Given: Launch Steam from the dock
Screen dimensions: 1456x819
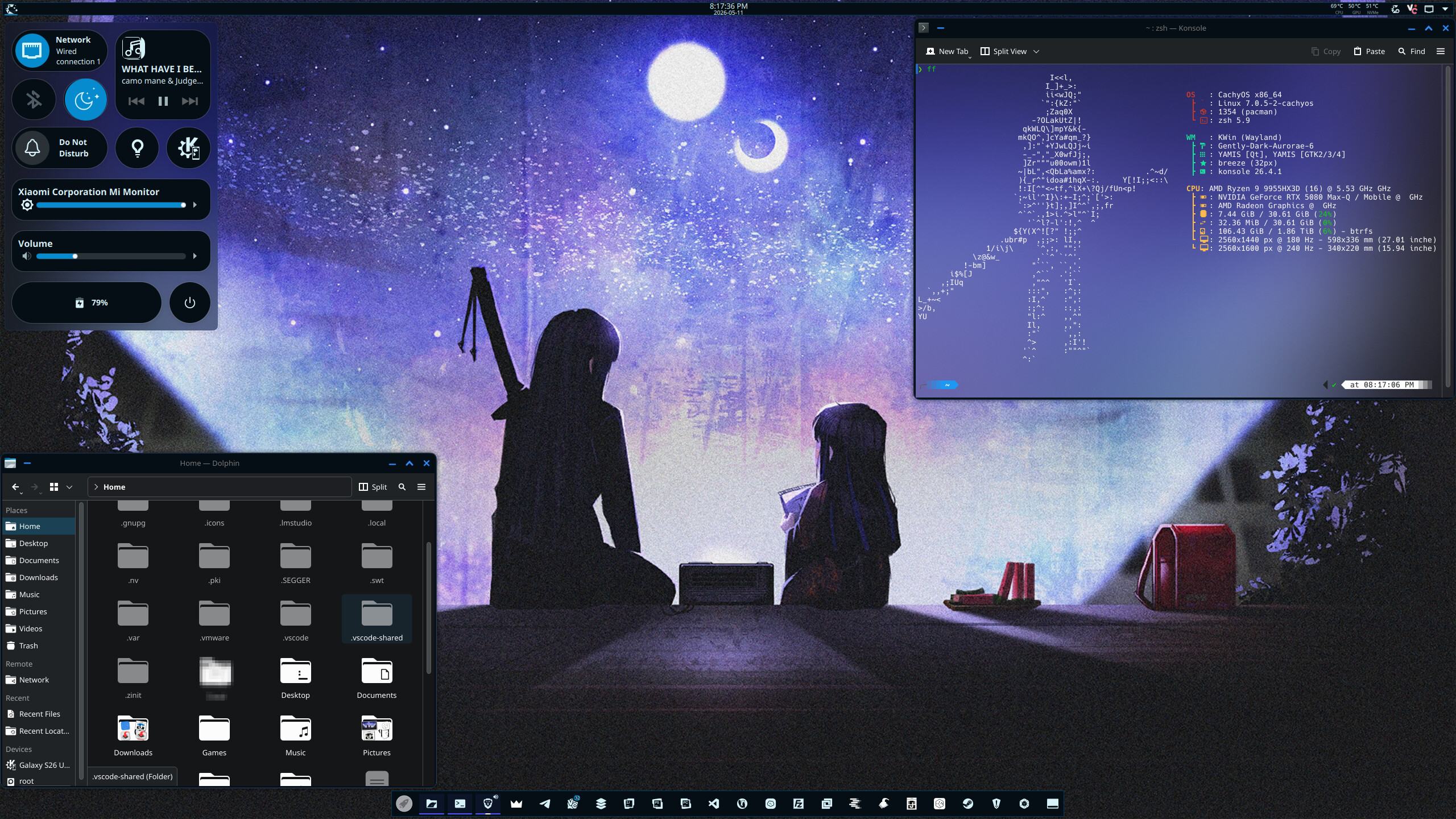Looking at the screenshot, I should click(x=968, y=804).
